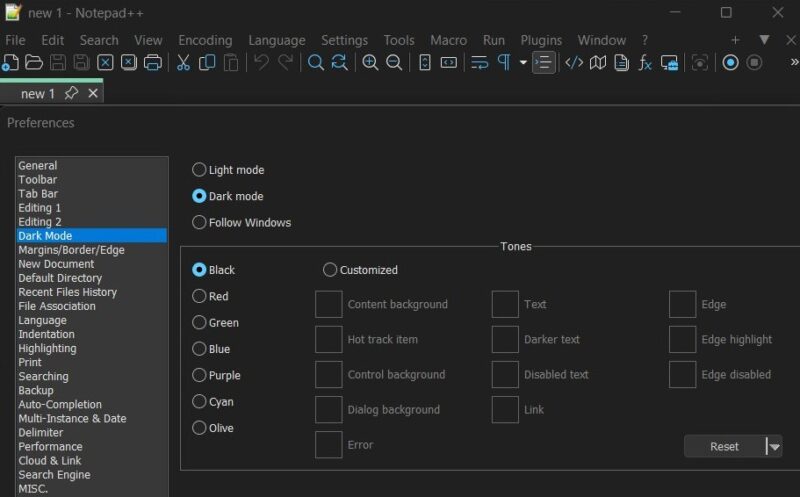
Task: Open the File menu
Action: coord(15,40)
